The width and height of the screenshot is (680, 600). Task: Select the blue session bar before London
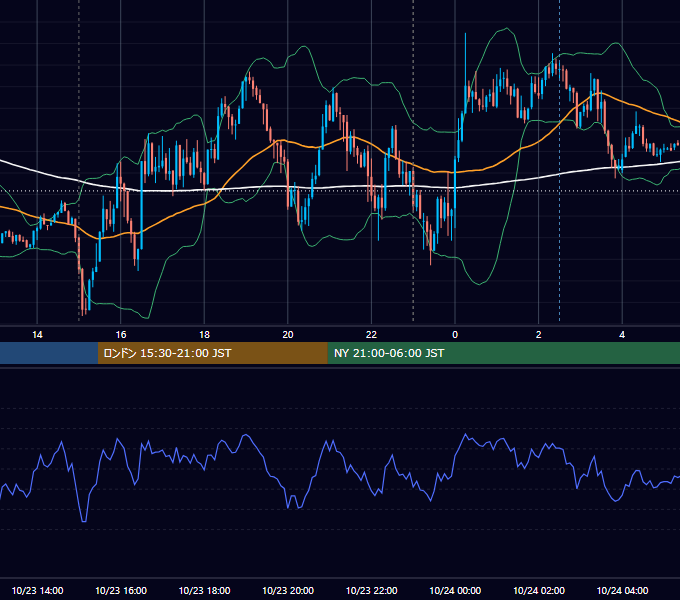pyautogui.click(x=49, y=353)
